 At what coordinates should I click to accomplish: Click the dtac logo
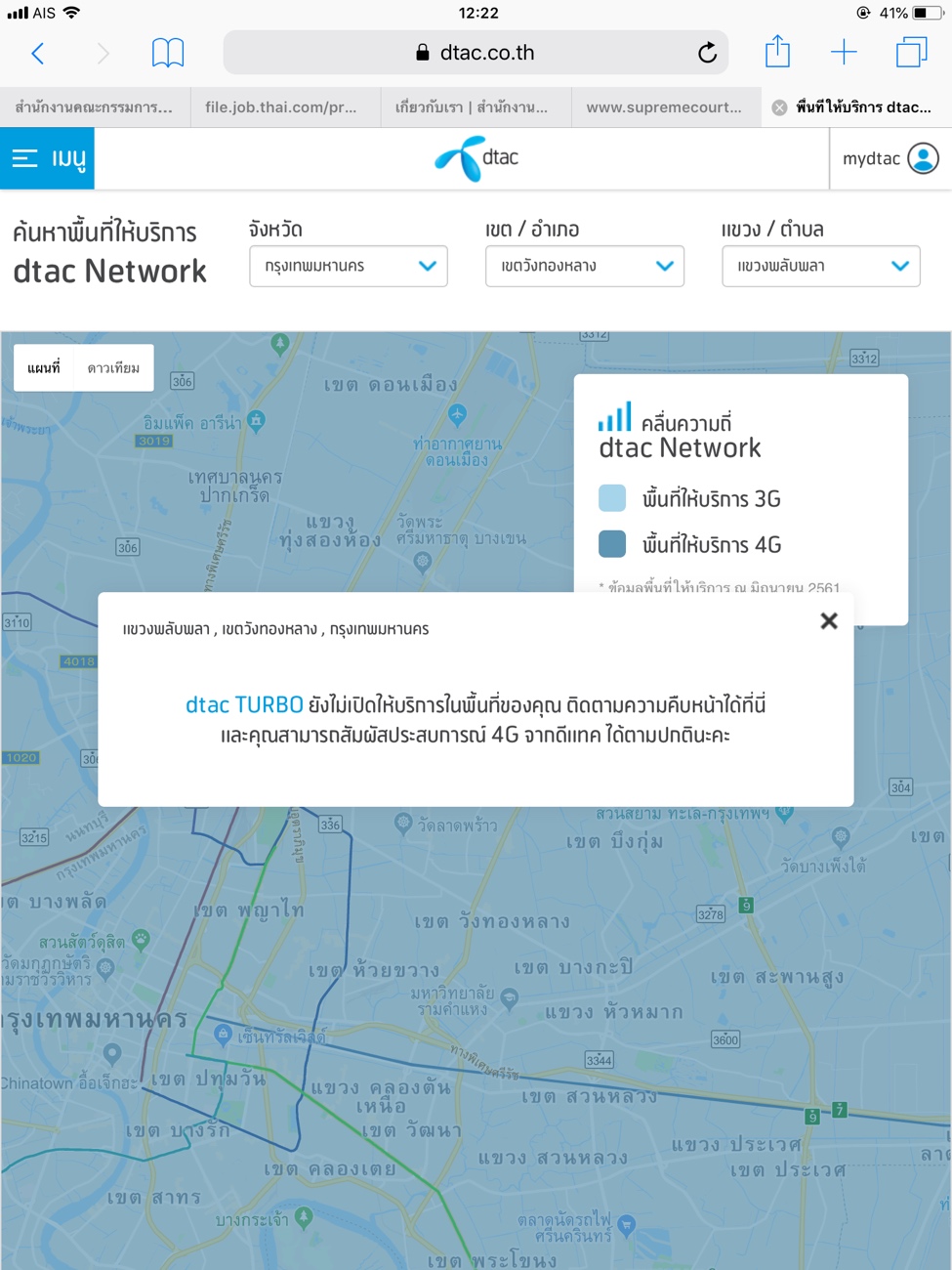476,158
